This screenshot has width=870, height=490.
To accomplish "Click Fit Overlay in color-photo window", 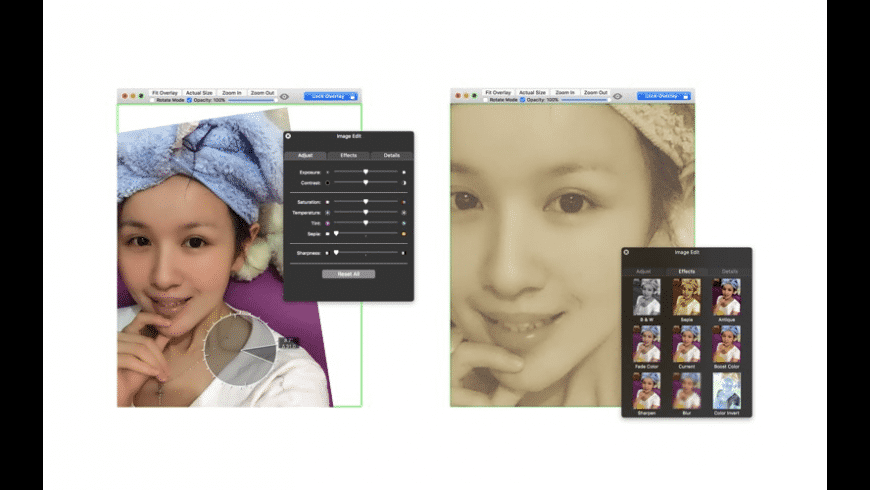I will [x=165, y=93].
